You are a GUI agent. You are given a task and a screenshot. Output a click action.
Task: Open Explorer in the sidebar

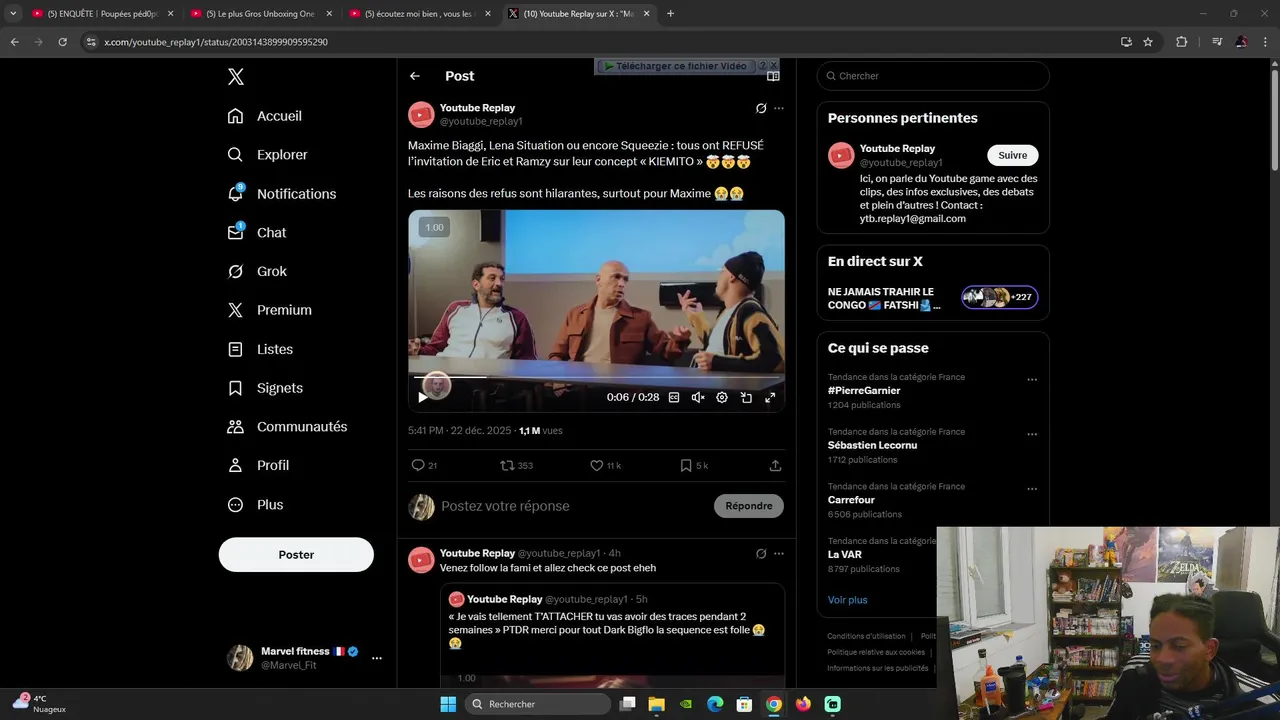pos(268,155)
